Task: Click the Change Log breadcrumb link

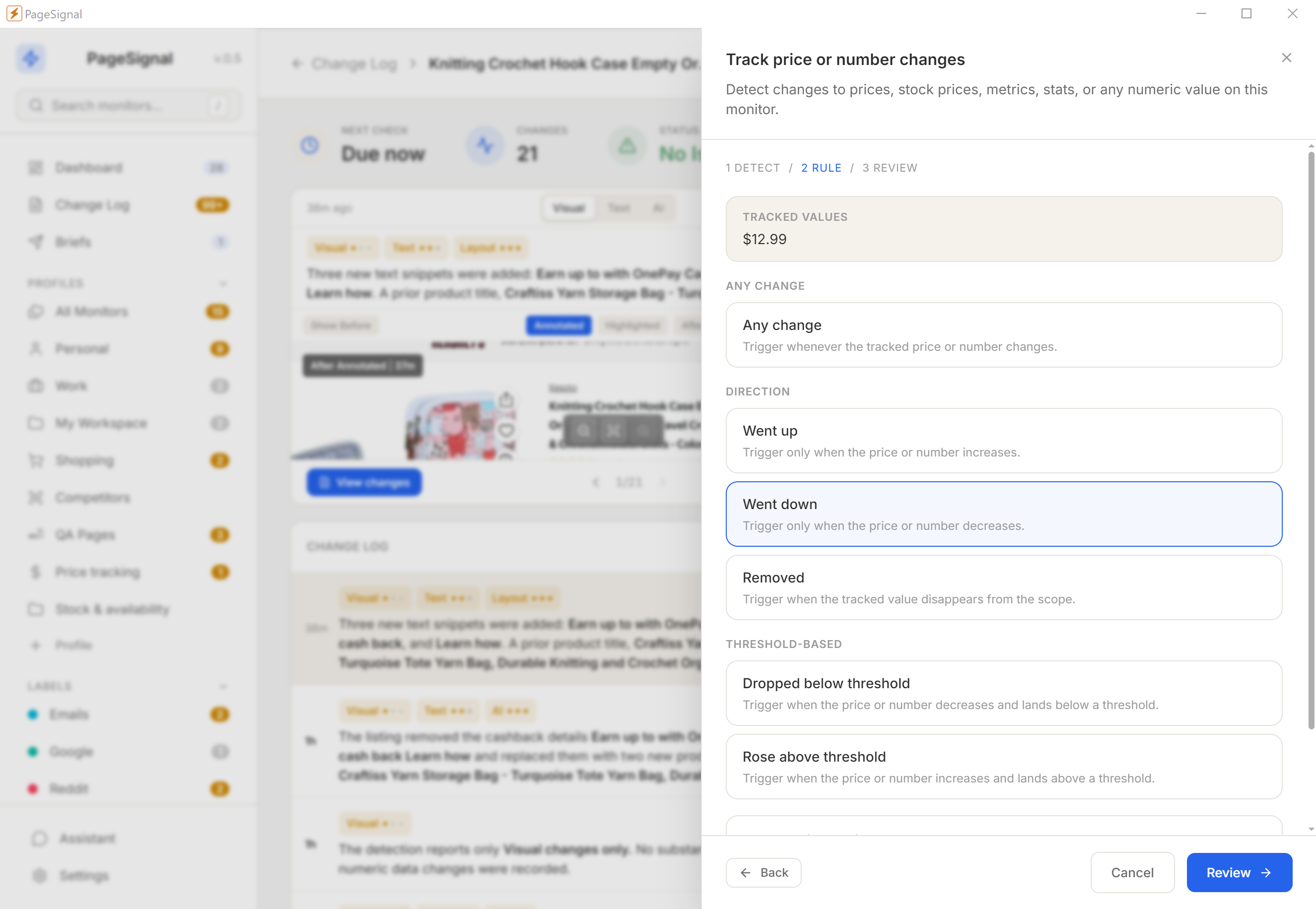Action: pos(354,64)
